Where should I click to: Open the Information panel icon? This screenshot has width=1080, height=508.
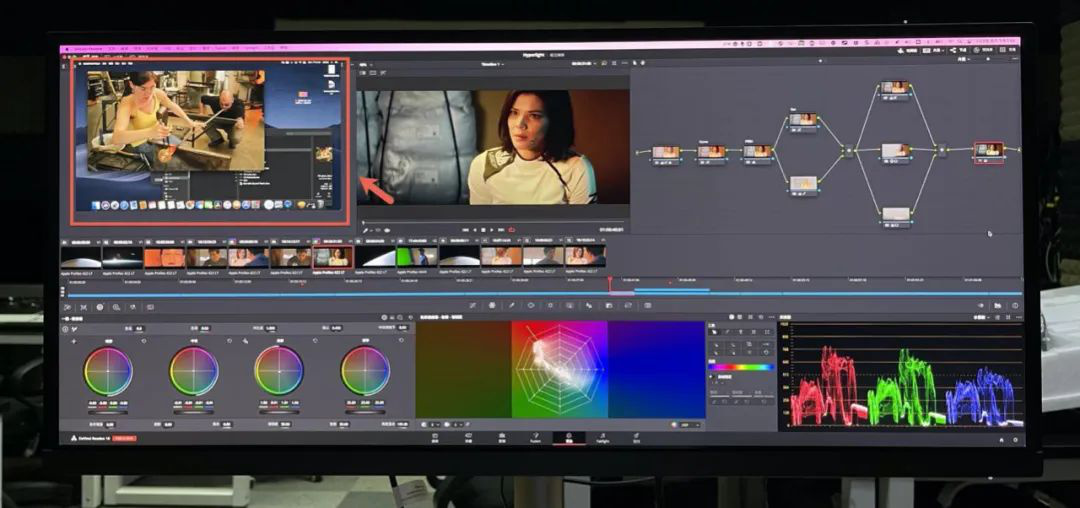(1015, 305)
